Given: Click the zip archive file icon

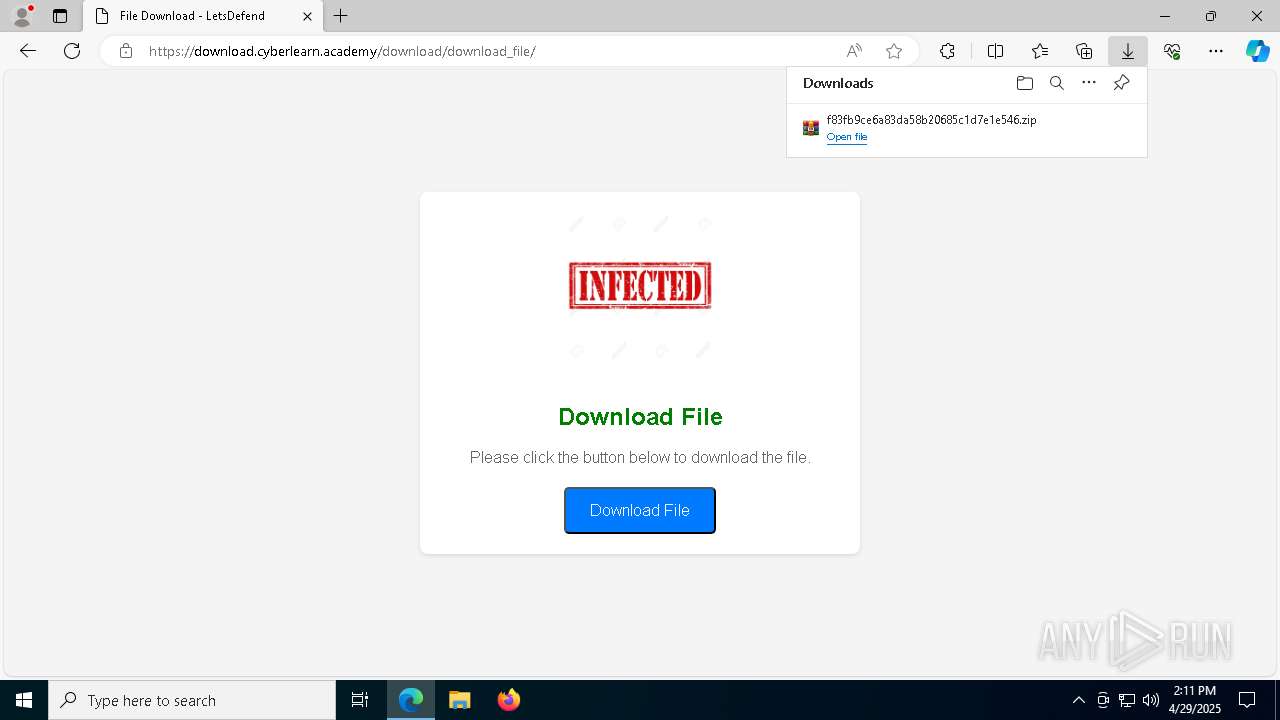Looking at the screenshot, I should click(811, 128).
